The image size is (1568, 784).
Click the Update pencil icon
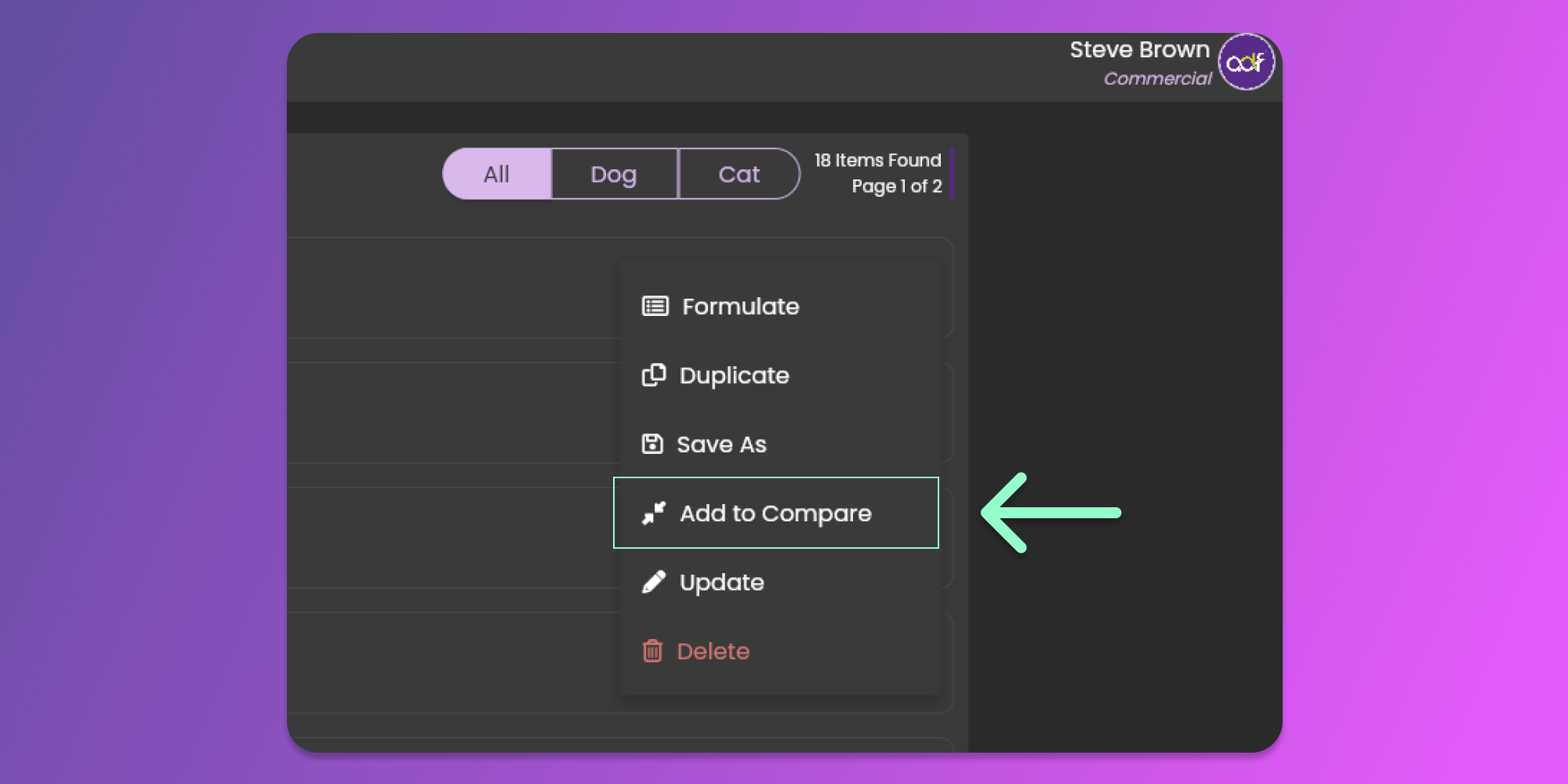point(654,583)
